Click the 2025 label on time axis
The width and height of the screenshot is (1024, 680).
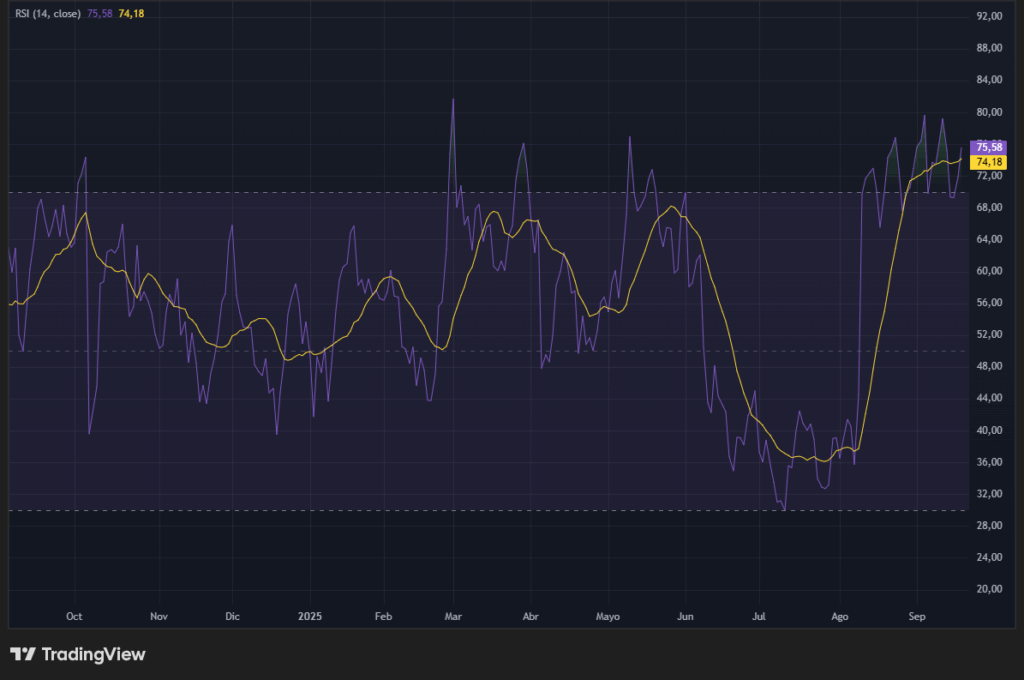pos(308,617)
